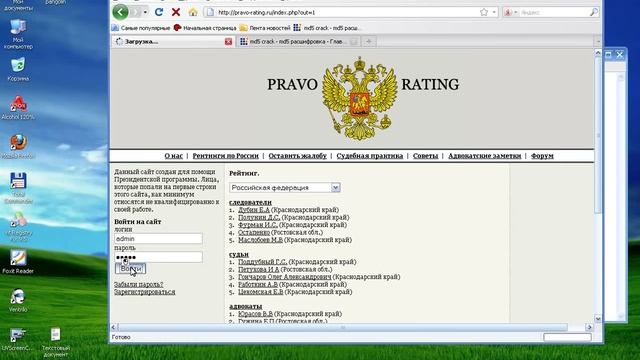The image size is (640, 360).
Task: Click vertical scrollbar up arrow
Action: point(598,53)
